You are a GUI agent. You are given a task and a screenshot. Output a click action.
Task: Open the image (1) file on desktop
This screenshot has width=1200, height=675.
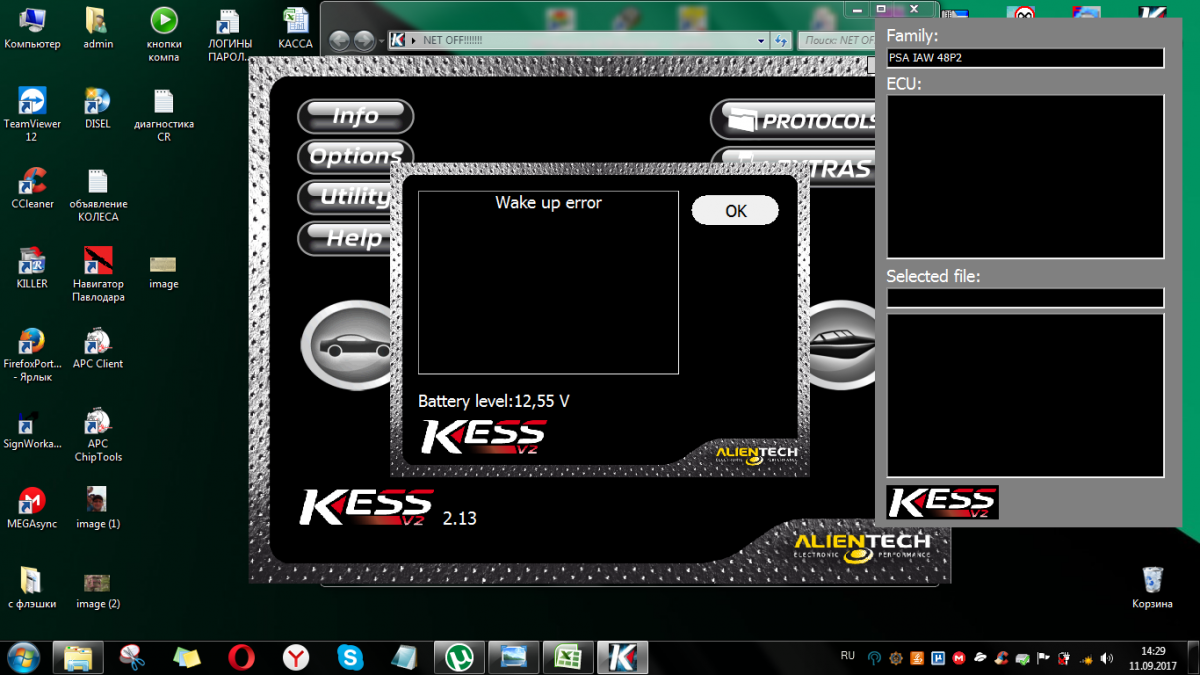(x=98, y=508)
